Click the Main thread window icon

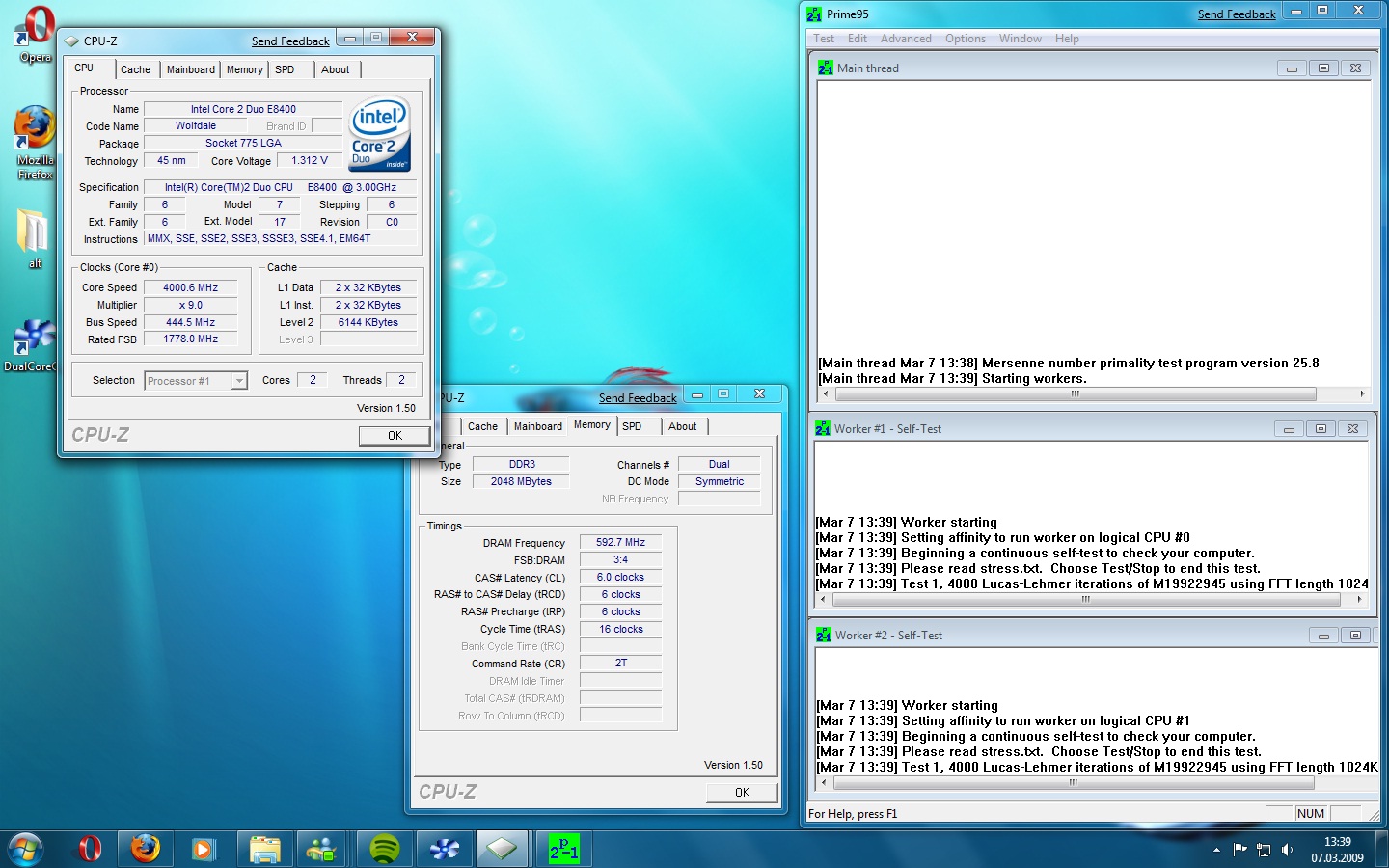[826, 68]
